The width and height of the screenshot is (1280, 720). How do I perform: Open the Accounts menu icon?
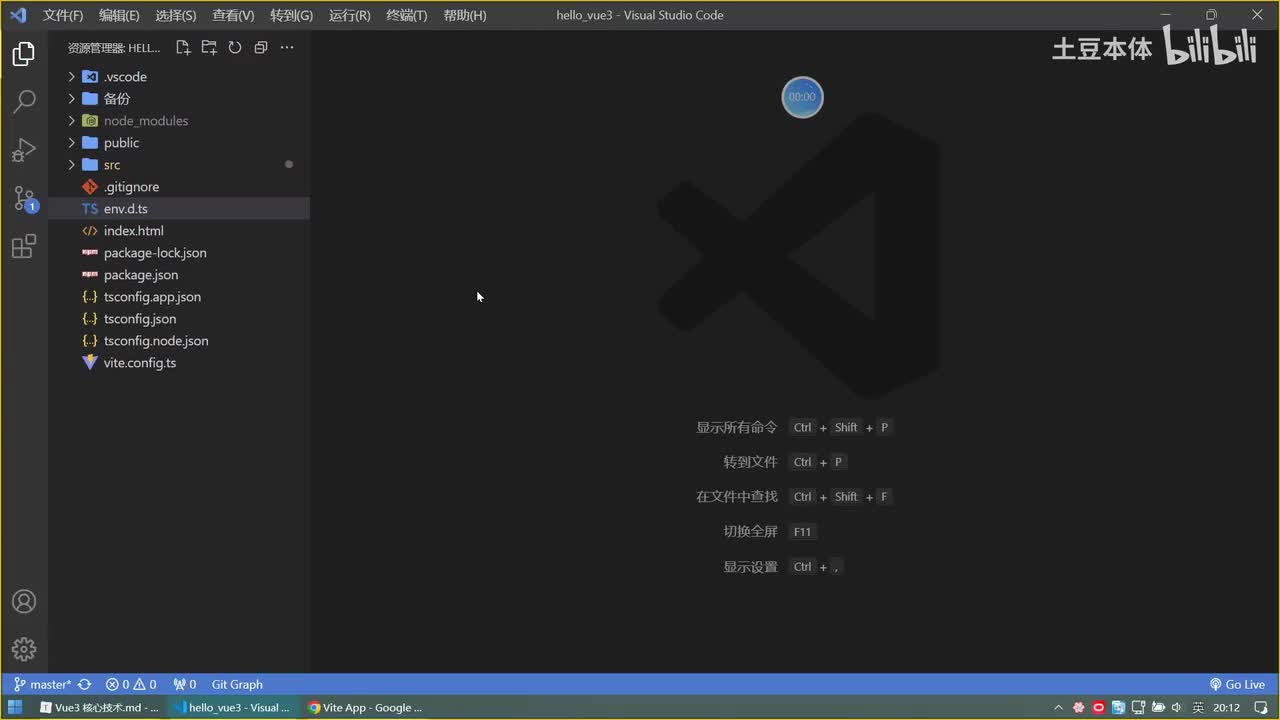24,602
